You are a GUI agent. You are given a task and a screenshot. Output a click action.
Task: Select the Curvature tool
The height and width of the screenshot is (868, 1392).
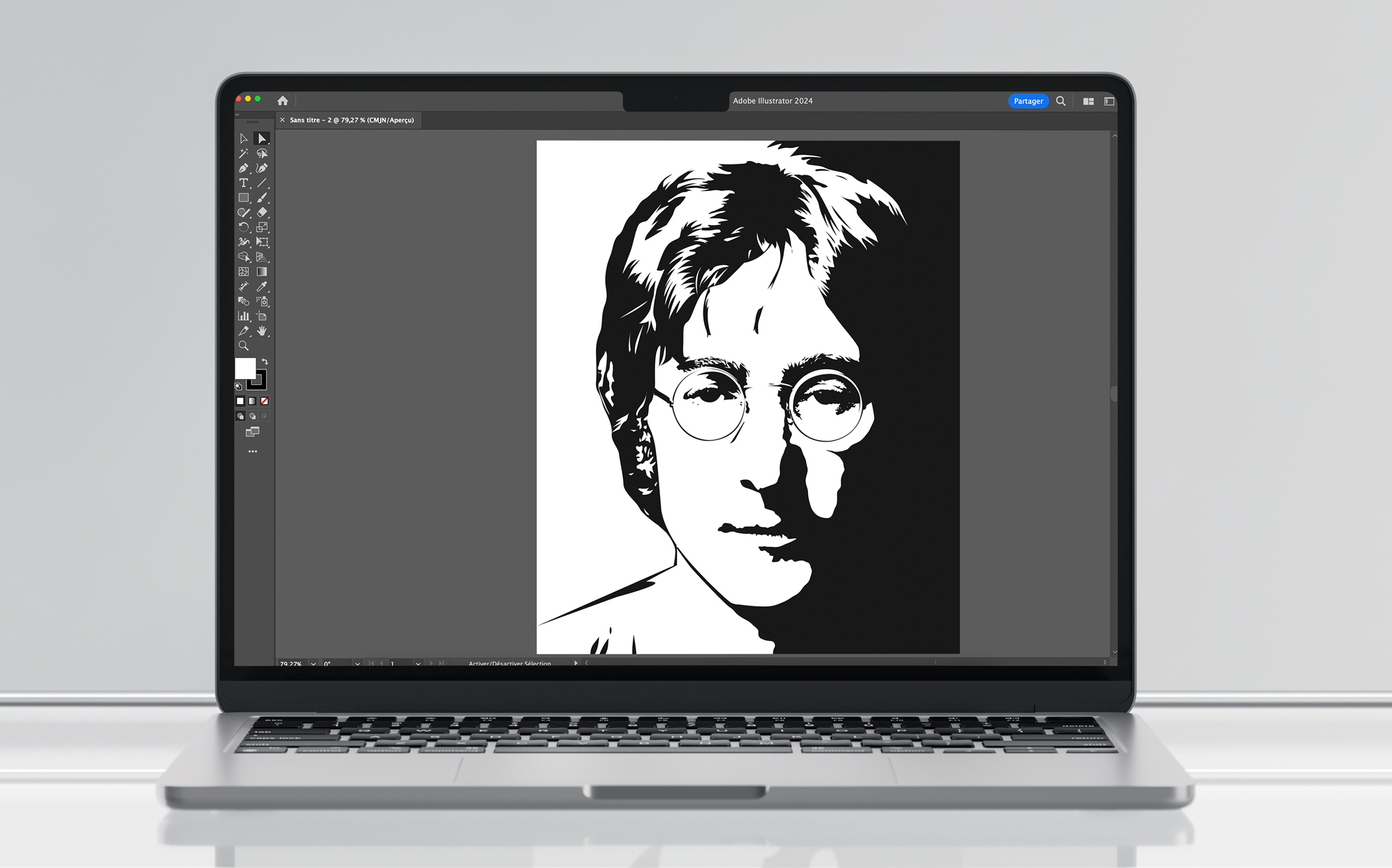pyautogui.click(x=262, y=168)
